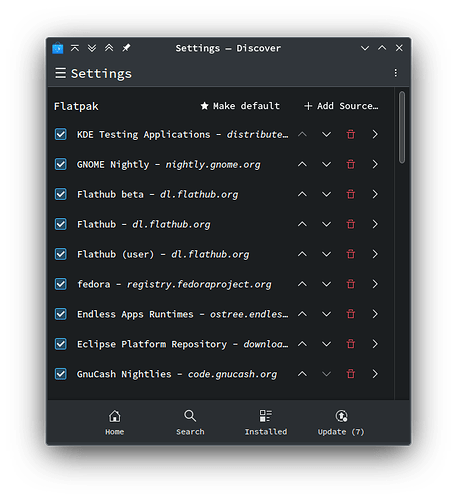Delete the fedora registry source
457x500 pixels.
(351, 284)
